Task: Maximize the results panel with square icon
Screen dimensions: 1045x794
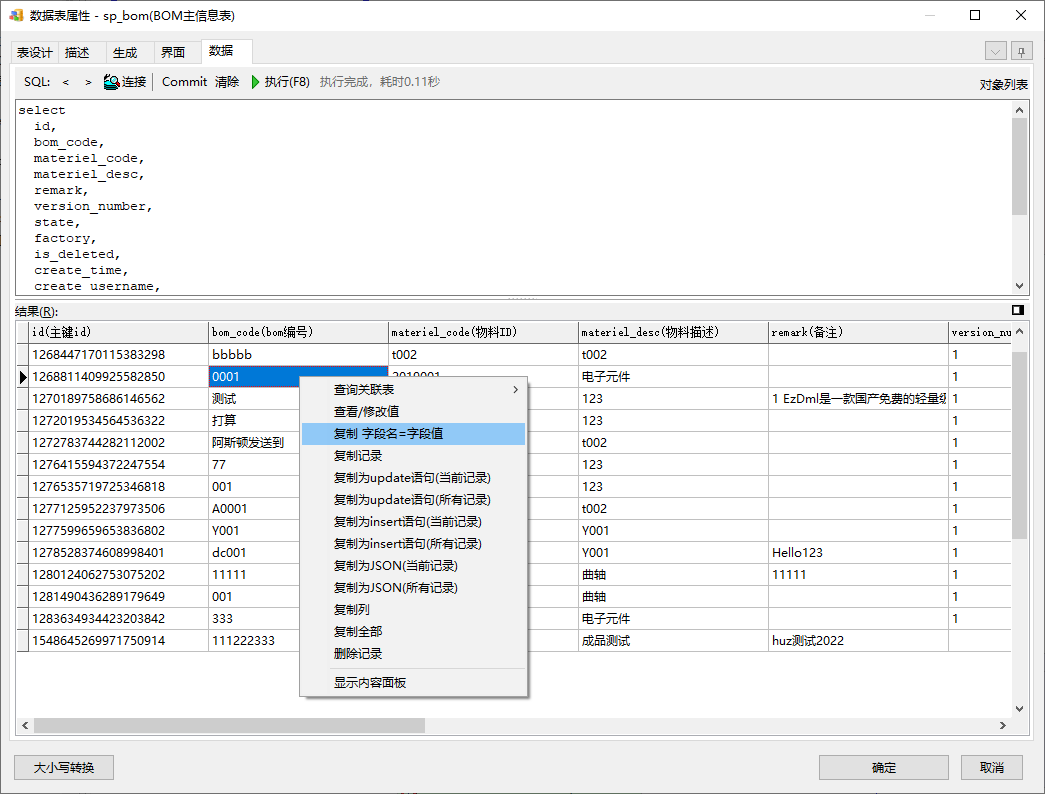Action: tap(1018, 310)
